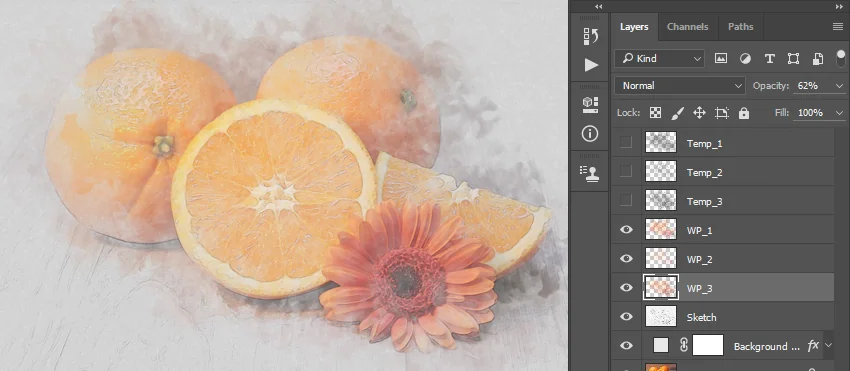Collapse icon dock with left double-arrow
The height and width of the screenshot is (371, 850).
click(598, 7)
